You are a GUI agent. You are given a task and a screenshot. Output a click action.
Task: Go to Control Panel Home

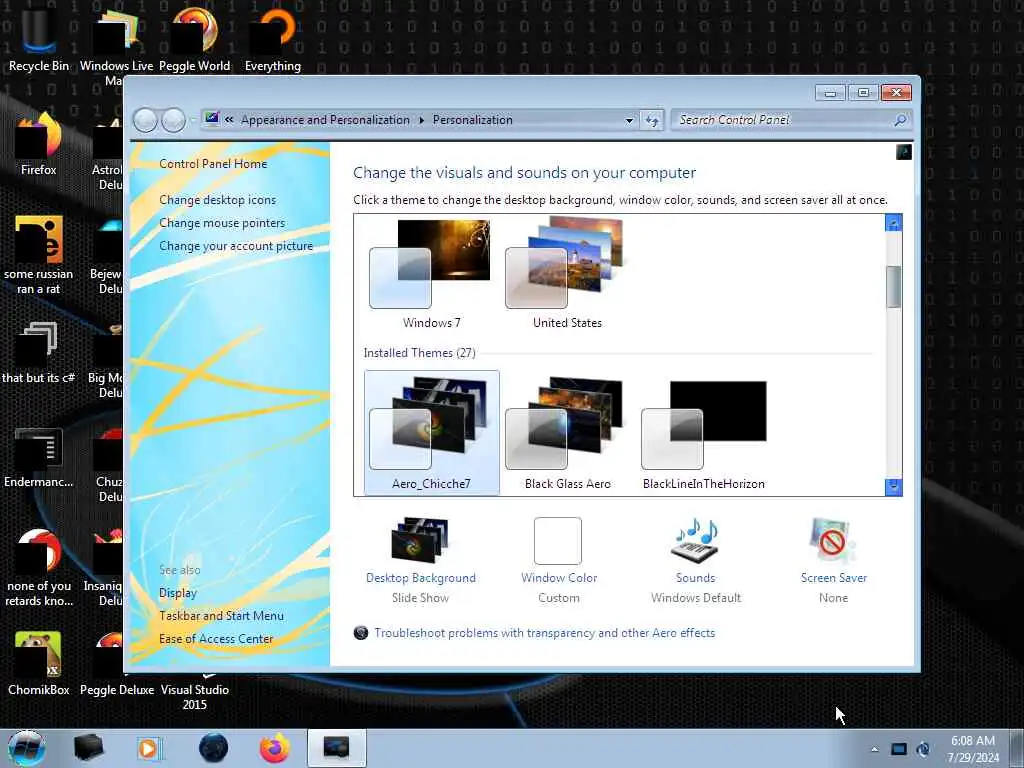click(x=213, y=164)
